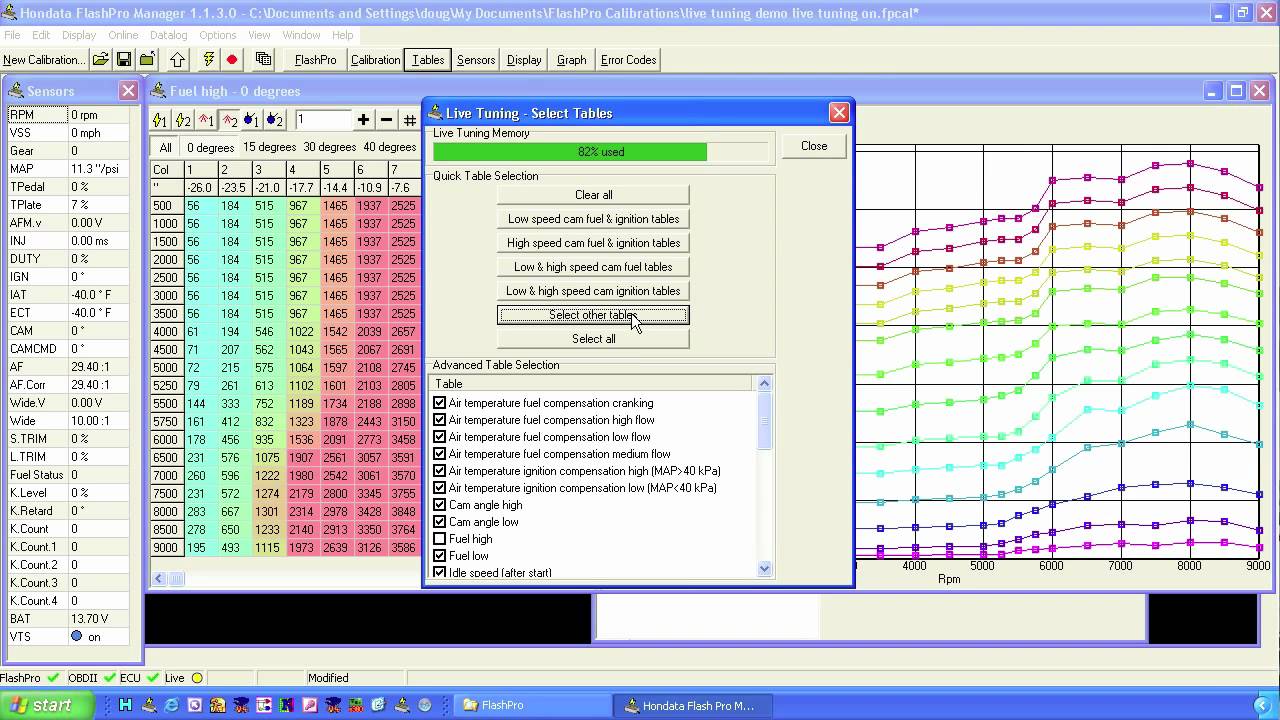Select Low speed cam fuel & ignition tables
The image size is (1280, 720).
[593, 219]
